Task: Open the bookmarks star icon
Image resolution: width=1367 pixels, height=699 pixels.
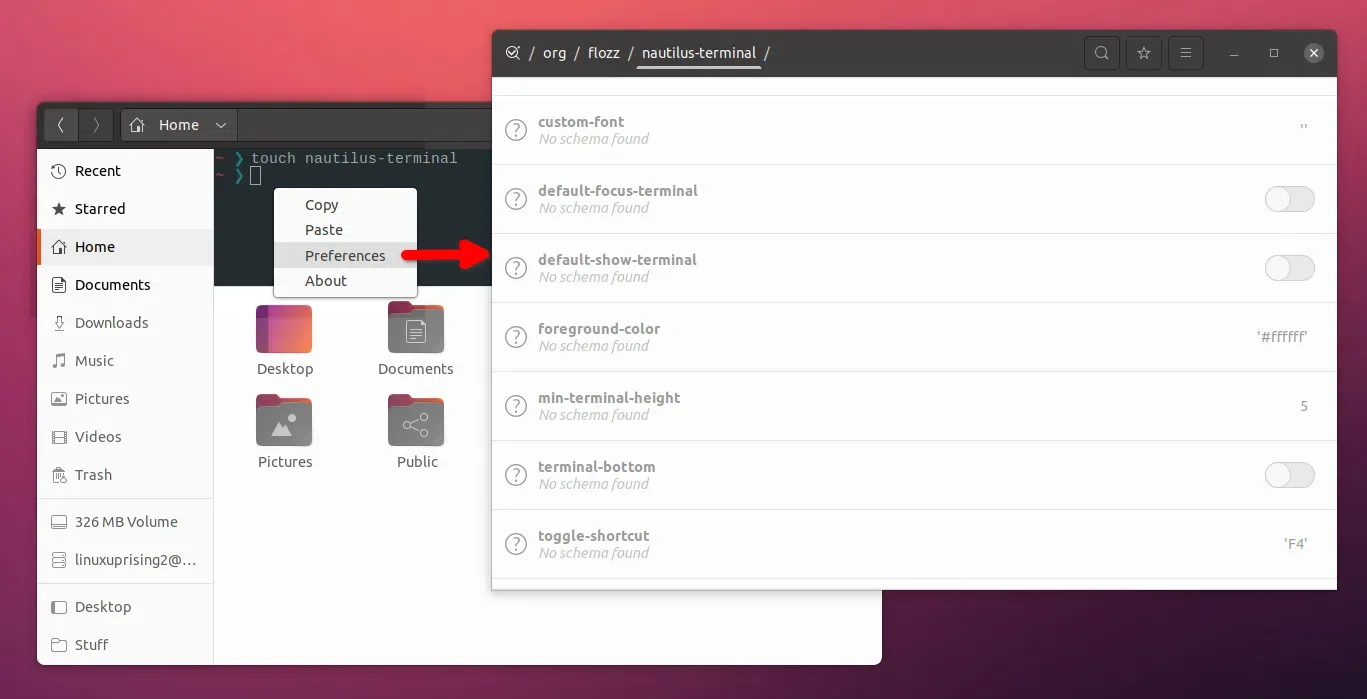Action: pos(1143,53)
